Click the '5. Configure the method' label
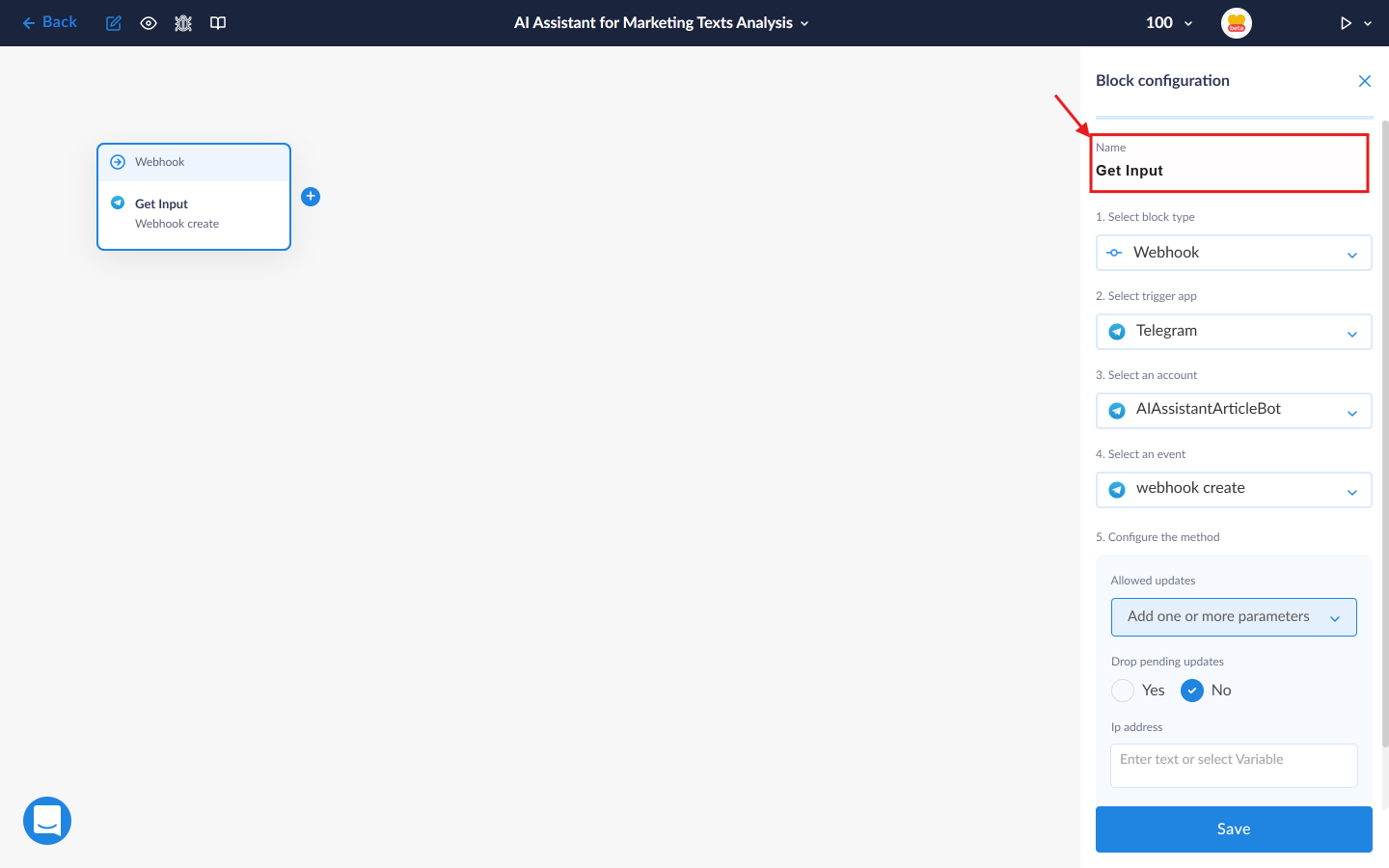Viewport: 1389px width, 868px height. [x=1157, y=537]
